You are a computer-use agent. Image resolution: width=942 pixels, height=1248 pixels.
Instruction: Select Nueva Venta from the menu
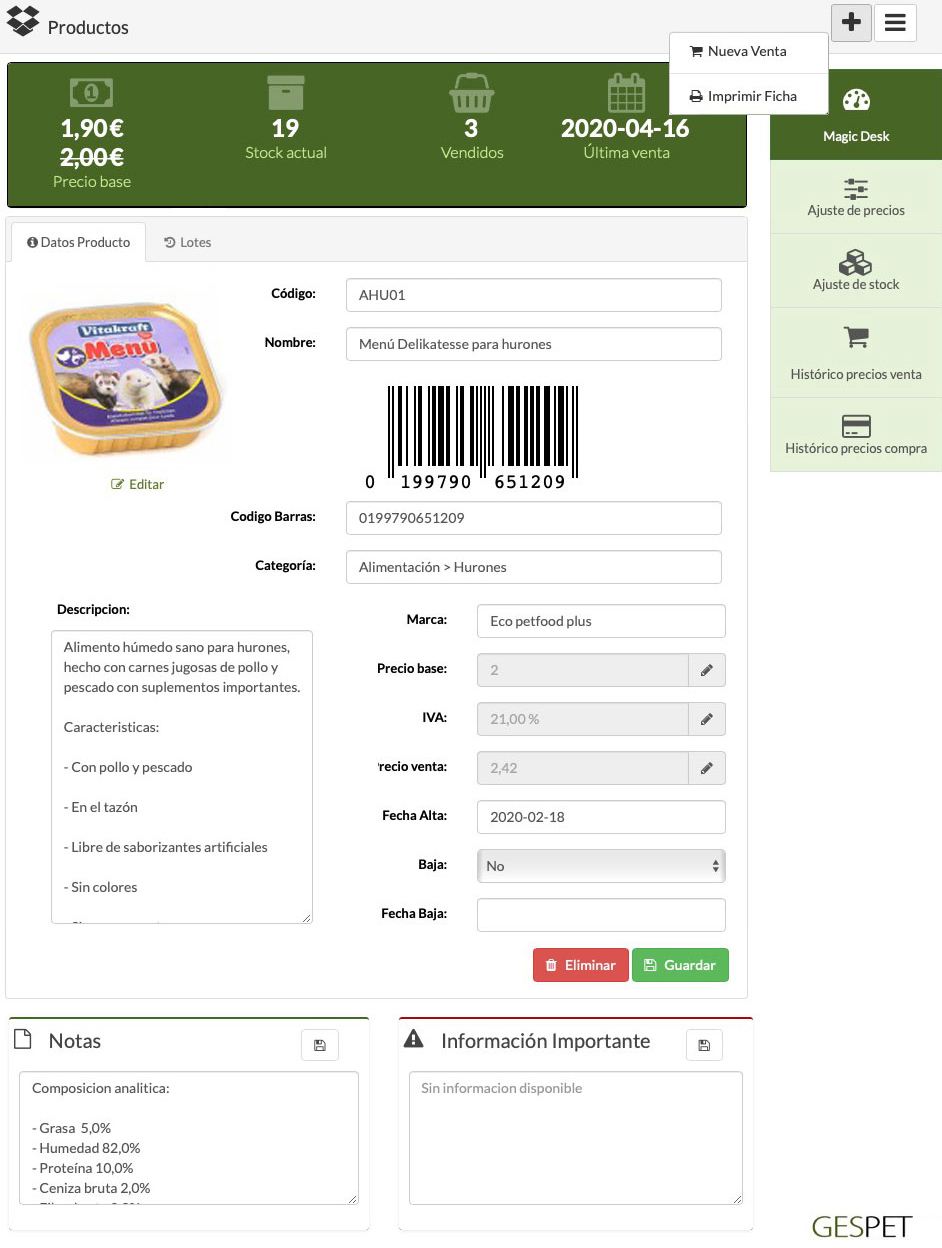click(x=747, y=51)
